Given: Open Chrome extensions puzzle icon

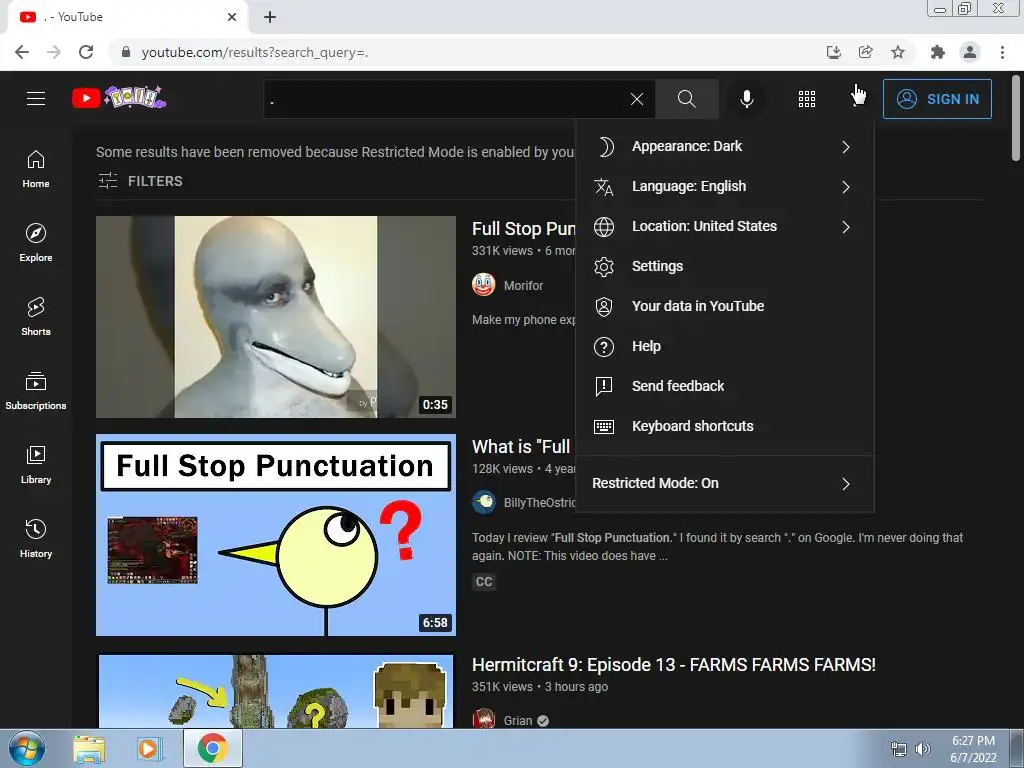Looking at the screenshot, I should (938, 52).
